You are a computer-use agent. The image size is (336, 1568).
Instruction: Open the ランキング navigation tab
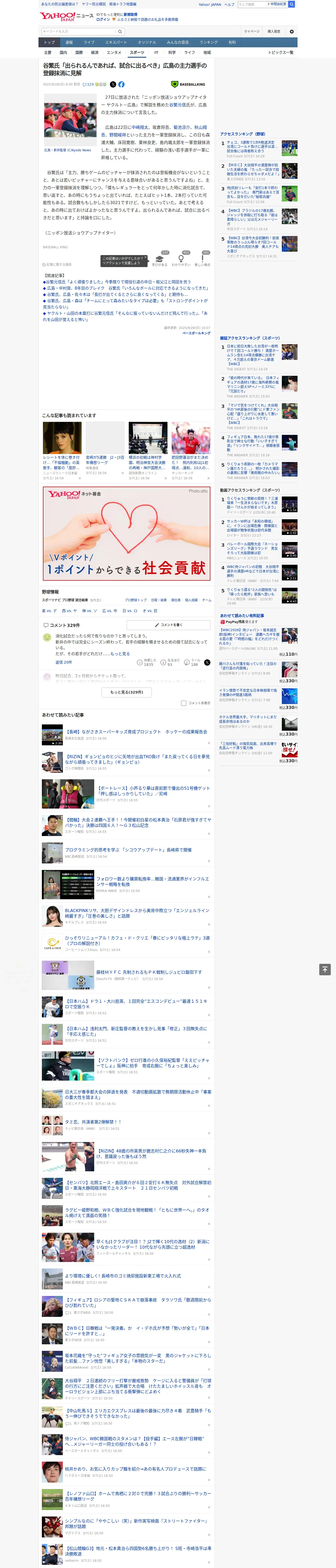click(x=209, y=43)
